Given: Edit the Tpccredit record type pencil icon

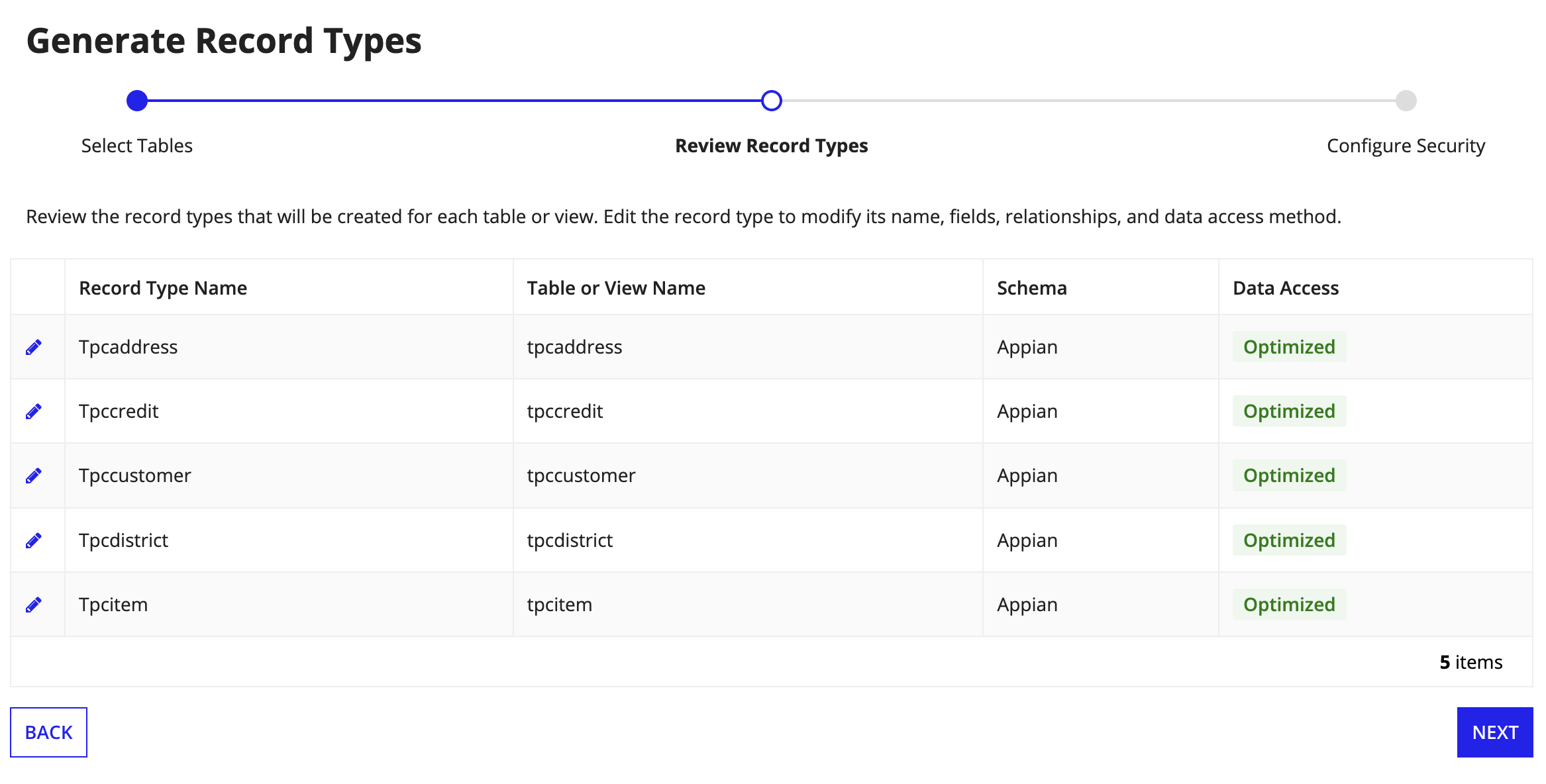Looking at the screenshot, I should (34, 411).
